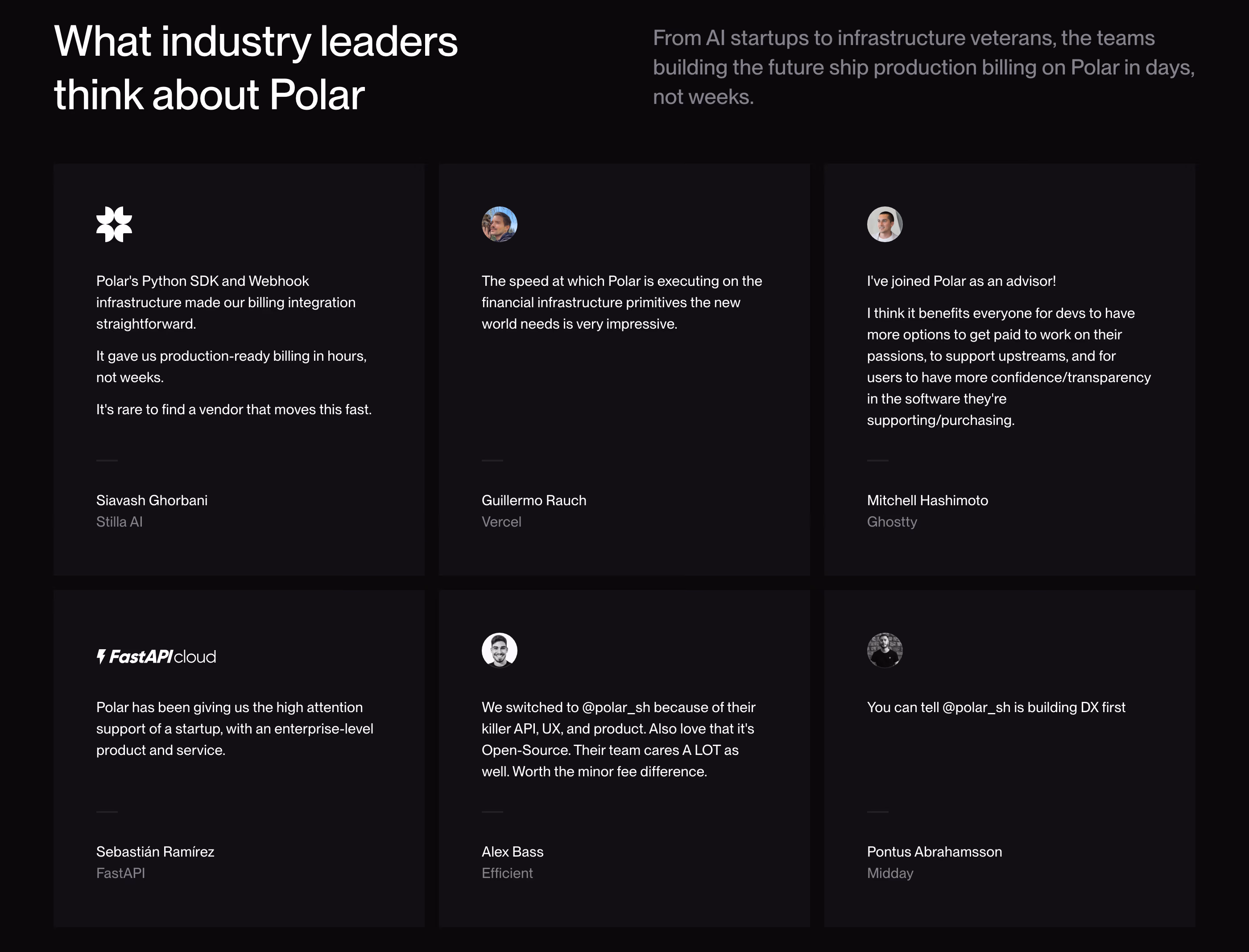Click the Ghostty company label

[892, 522]
